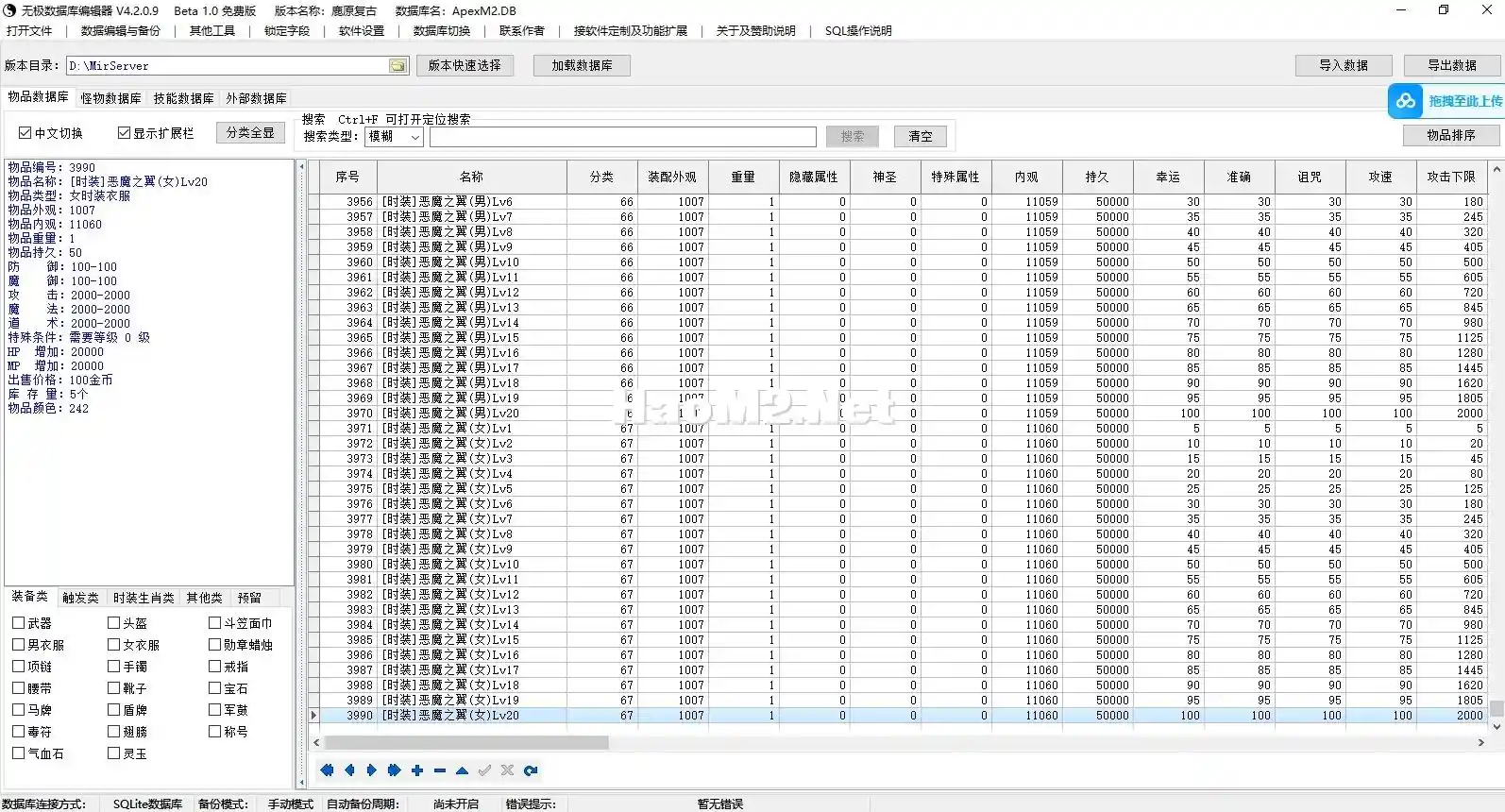This screenshot has height=812, width=1505.
Task: Insert a new record with plus icon
Action: [x=417, y=770]
